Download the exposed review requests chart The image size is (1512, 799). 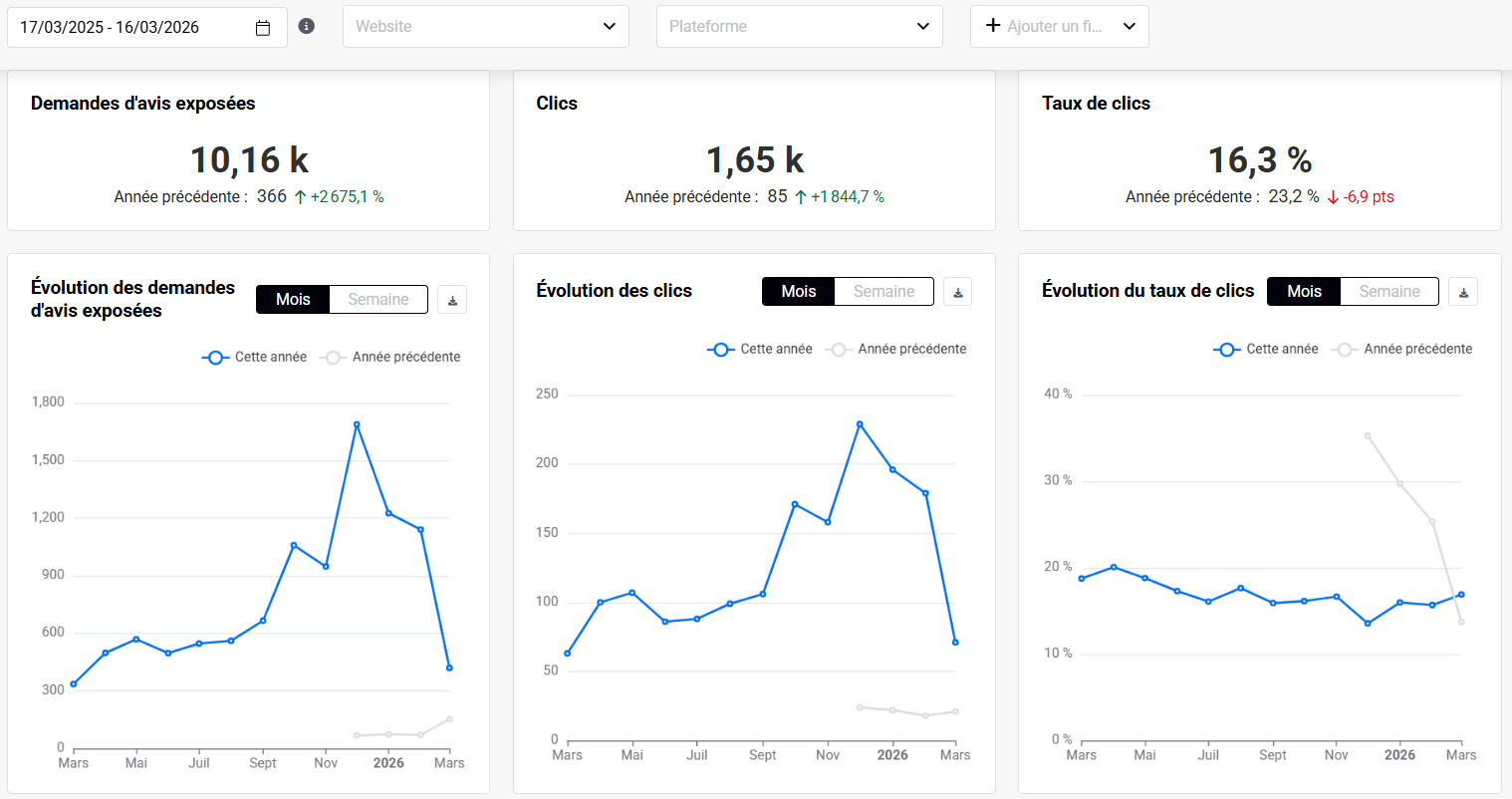point(452,300)
